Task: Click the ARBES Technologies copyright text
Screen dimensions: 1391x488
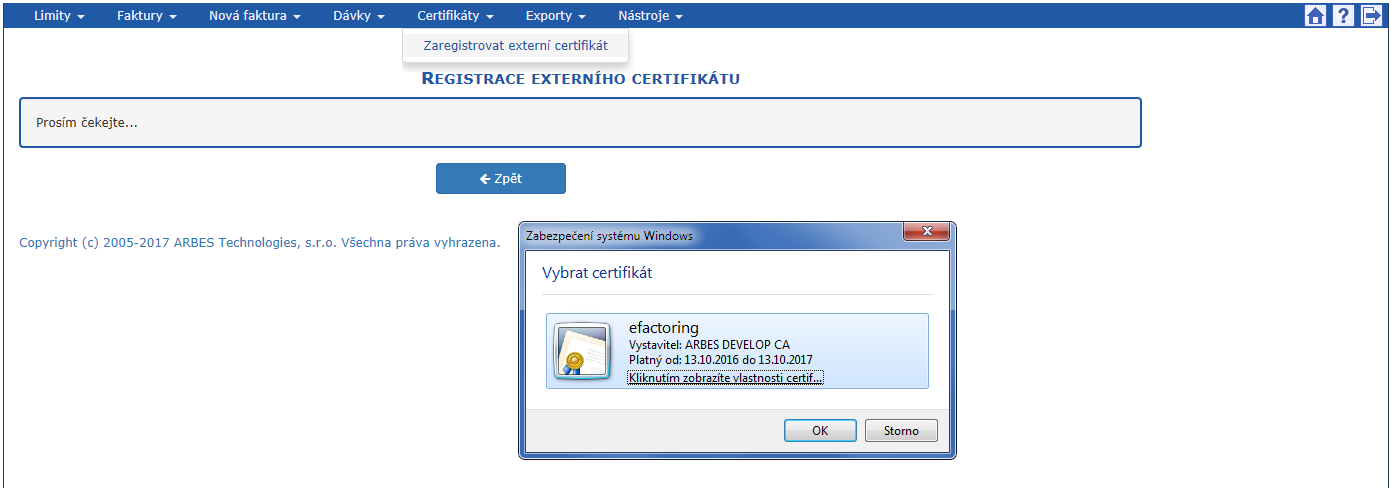Action: (x=259, y=242)
